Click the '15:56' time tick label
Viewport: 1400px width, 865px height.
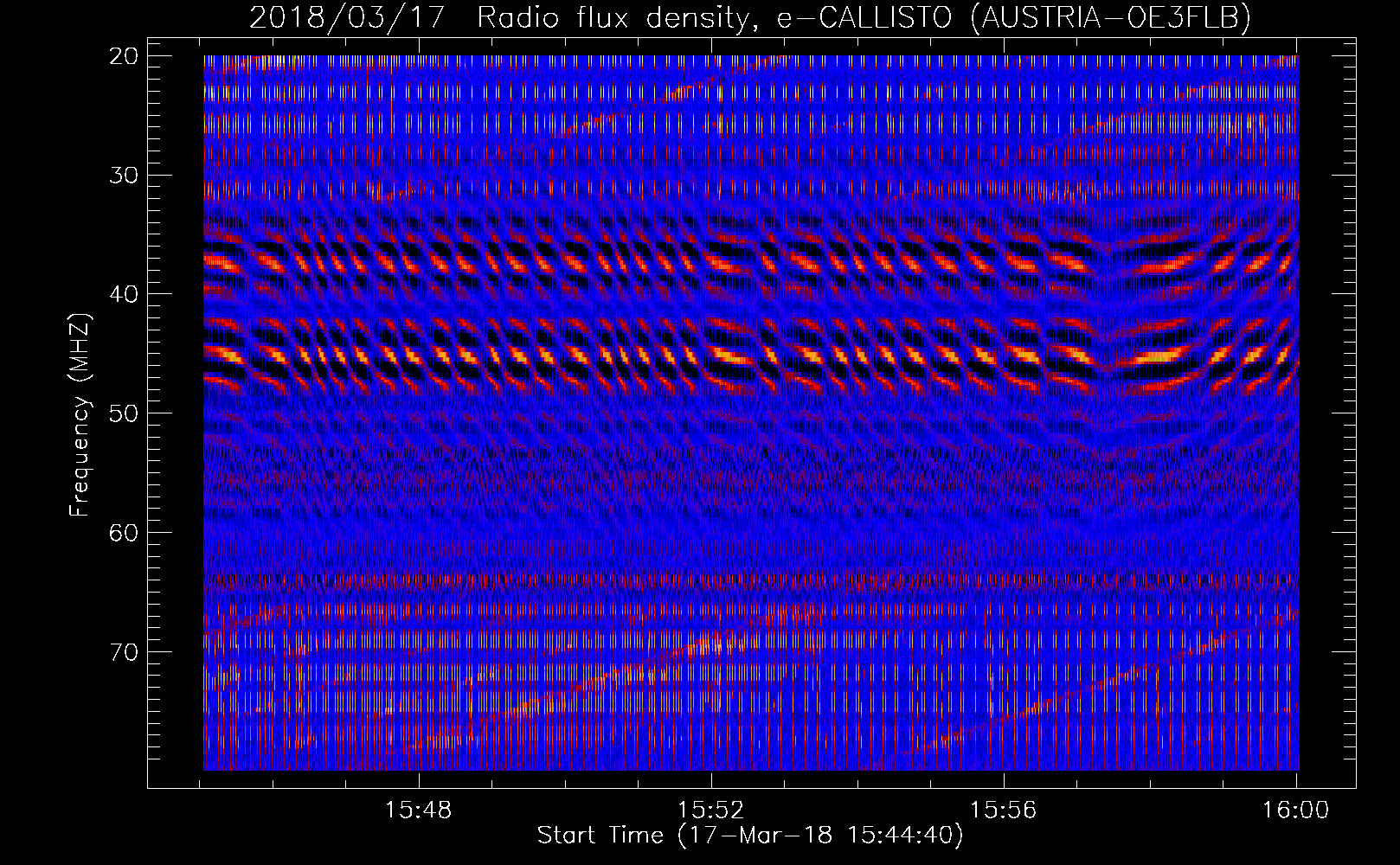1004,810
